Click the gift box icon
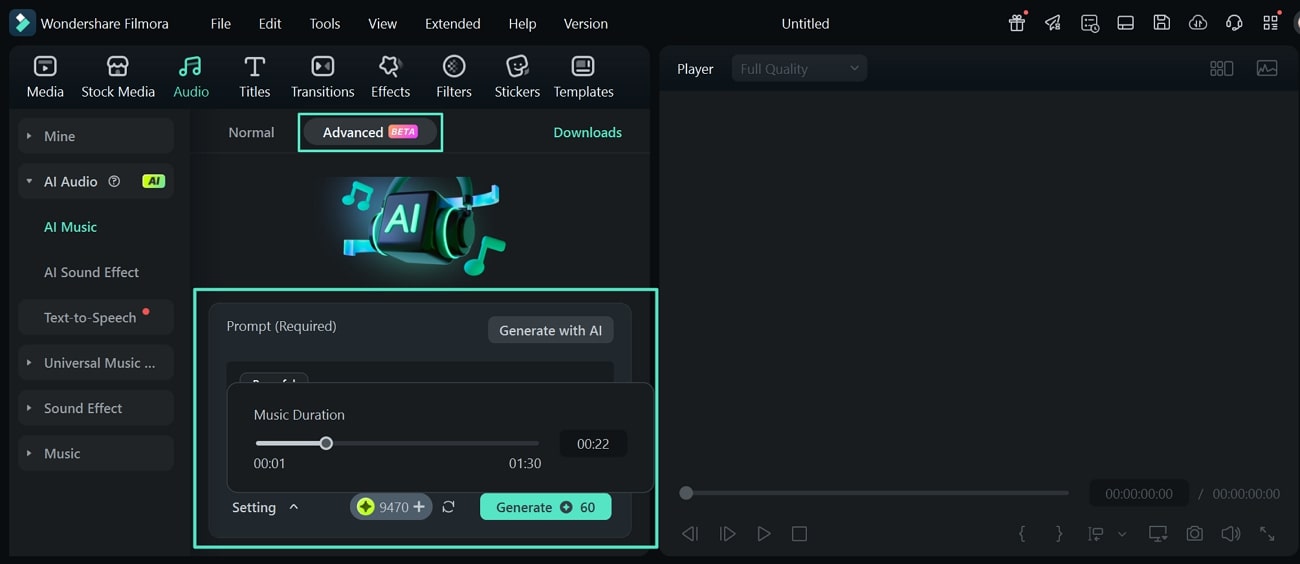1300x564 pixels. click(x=1017, y=23)
